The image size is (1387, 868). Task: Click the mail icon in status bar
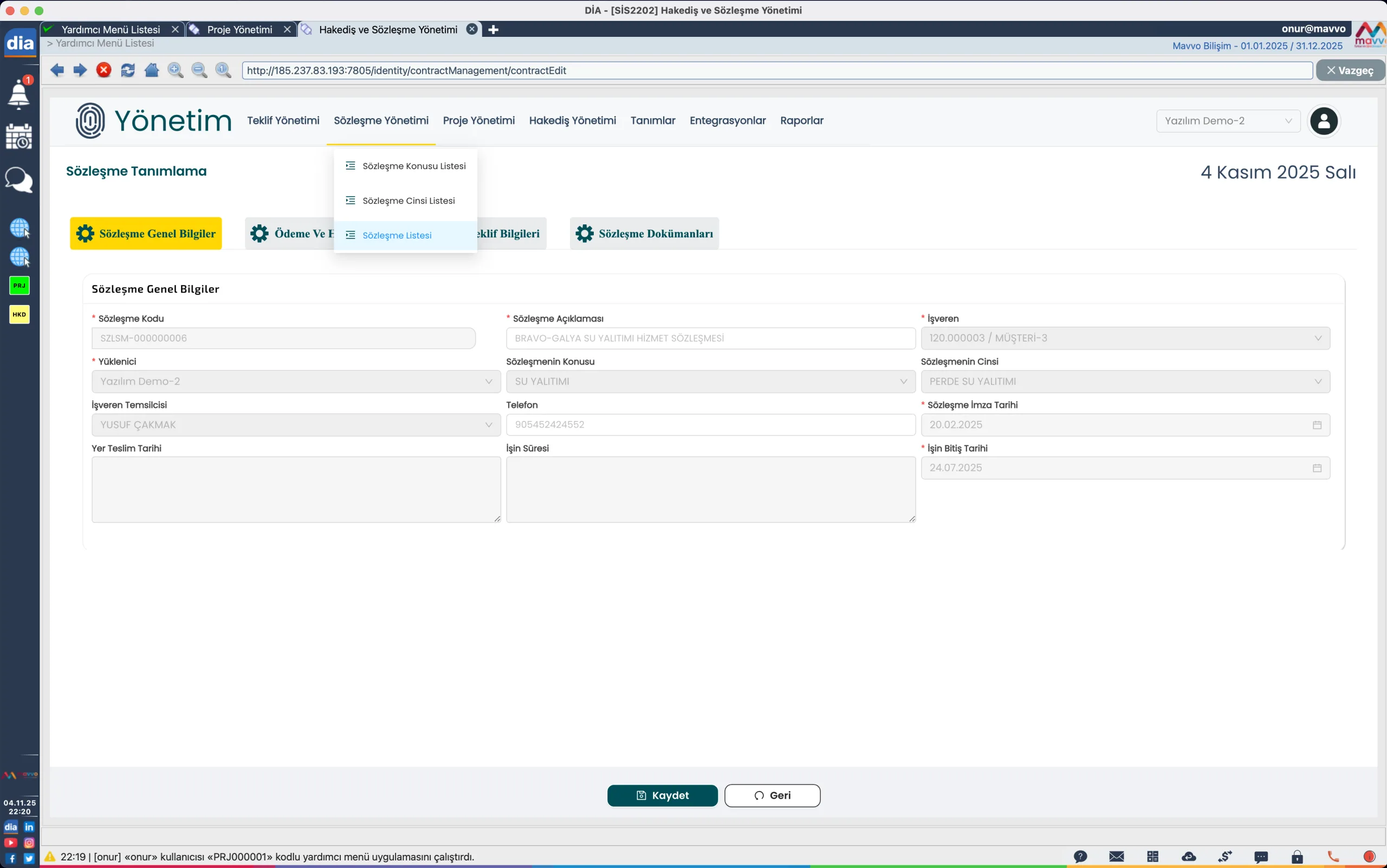coord(1117,857)
